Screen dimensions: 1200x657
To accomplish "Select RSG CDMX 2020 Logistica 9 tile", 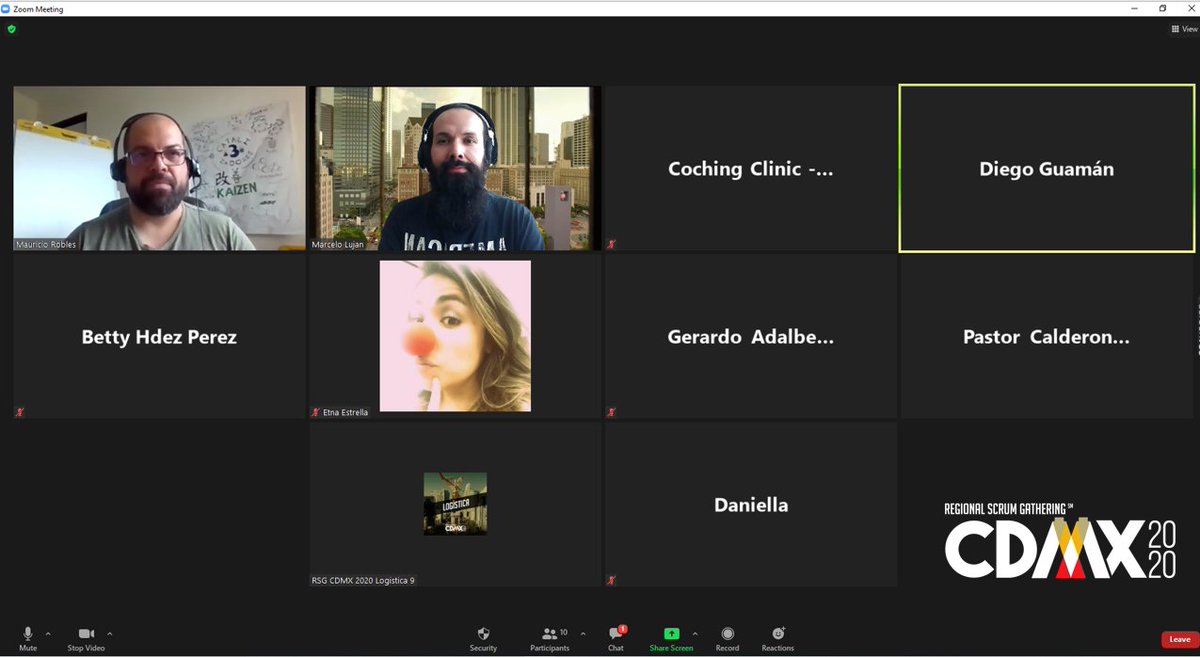I will point(455,504).
